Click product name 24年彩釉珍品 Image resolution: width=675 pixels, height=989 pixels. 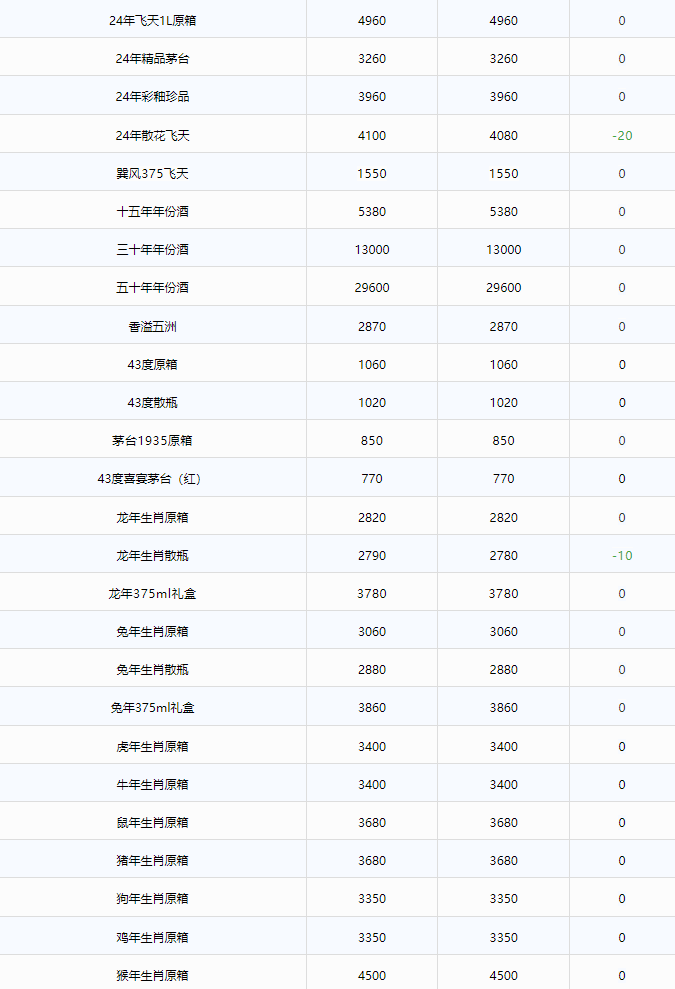tap(153, 97)
